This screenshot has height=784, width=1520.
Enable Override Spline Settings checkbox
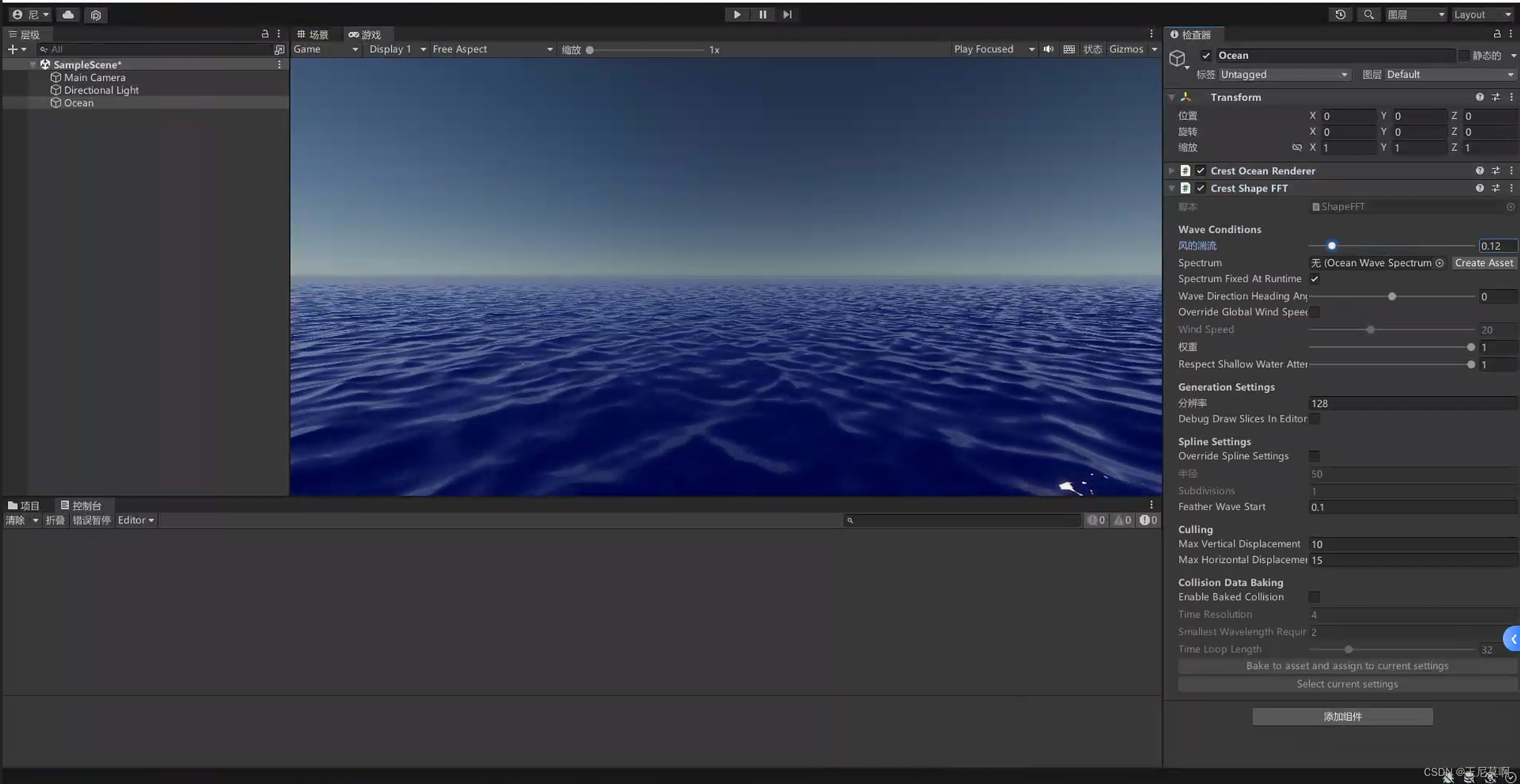click(x=1314, y=456)
